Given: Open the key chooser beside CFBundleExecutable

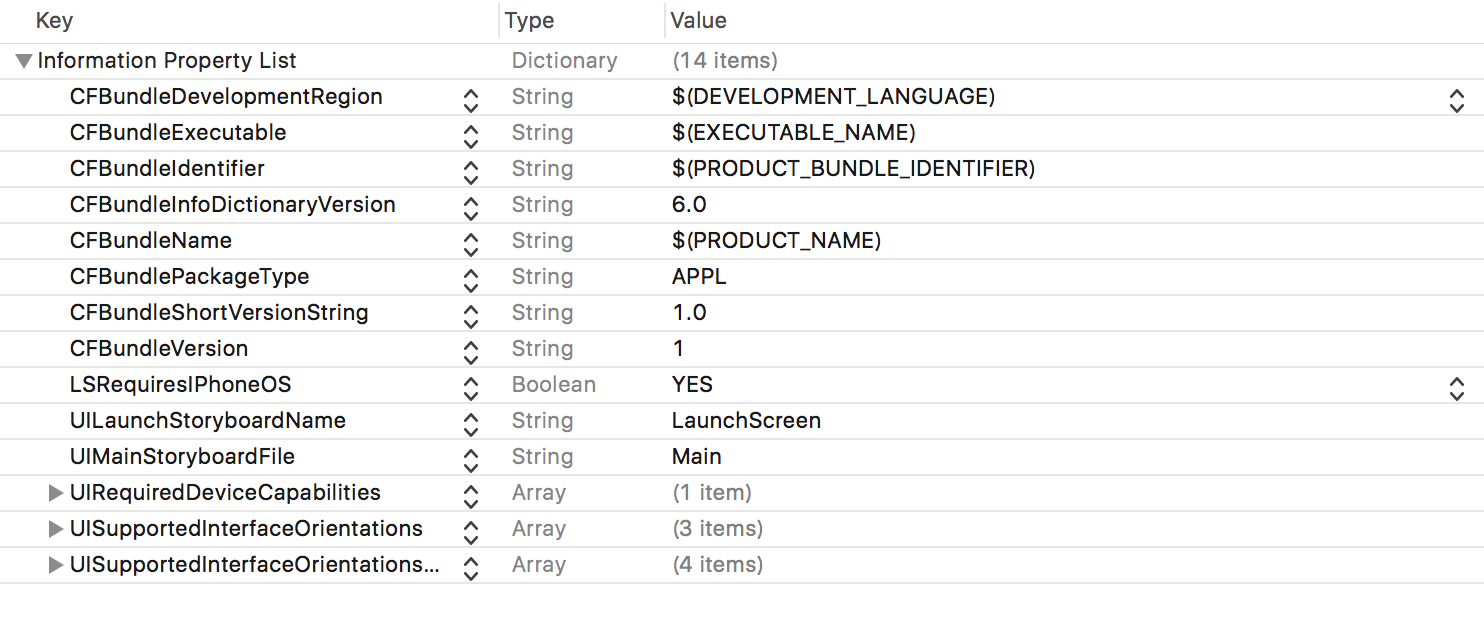Looking at the screenshot, I should click(x=470, y=132).
